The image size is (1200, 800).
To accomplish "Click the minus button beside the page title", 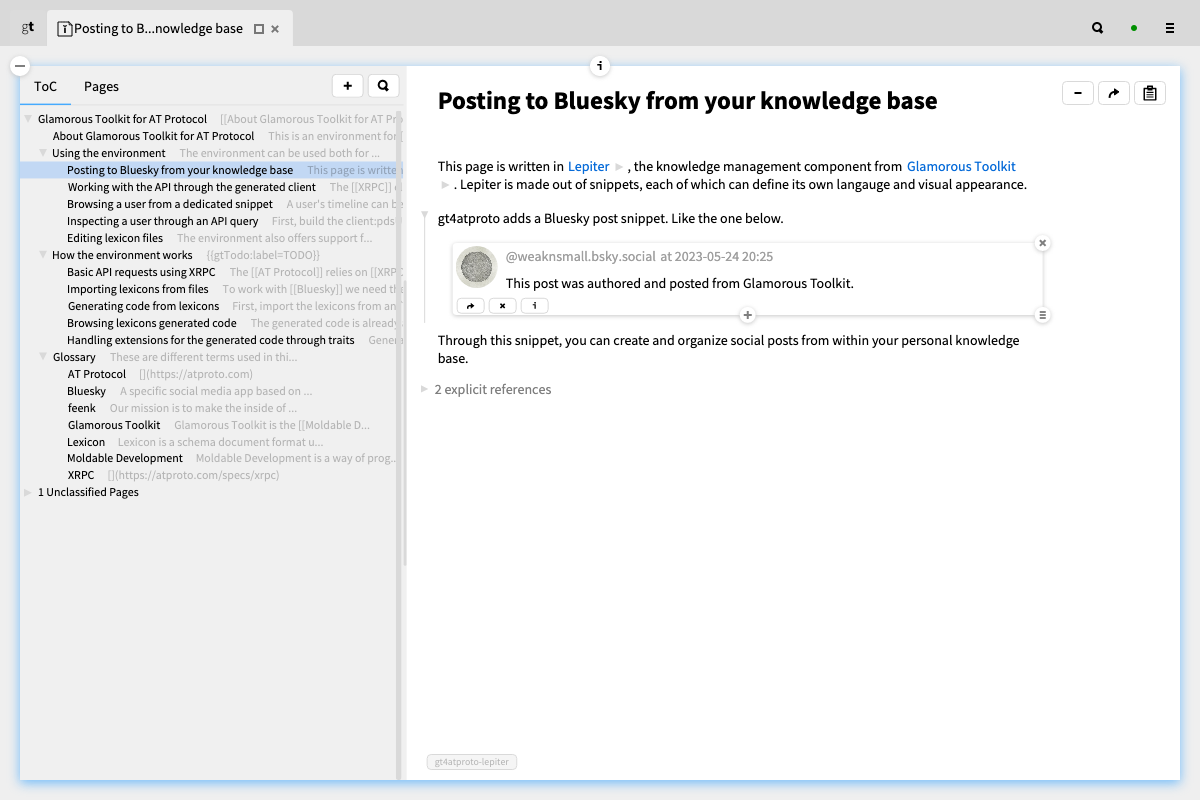I will coord(1077,93).
